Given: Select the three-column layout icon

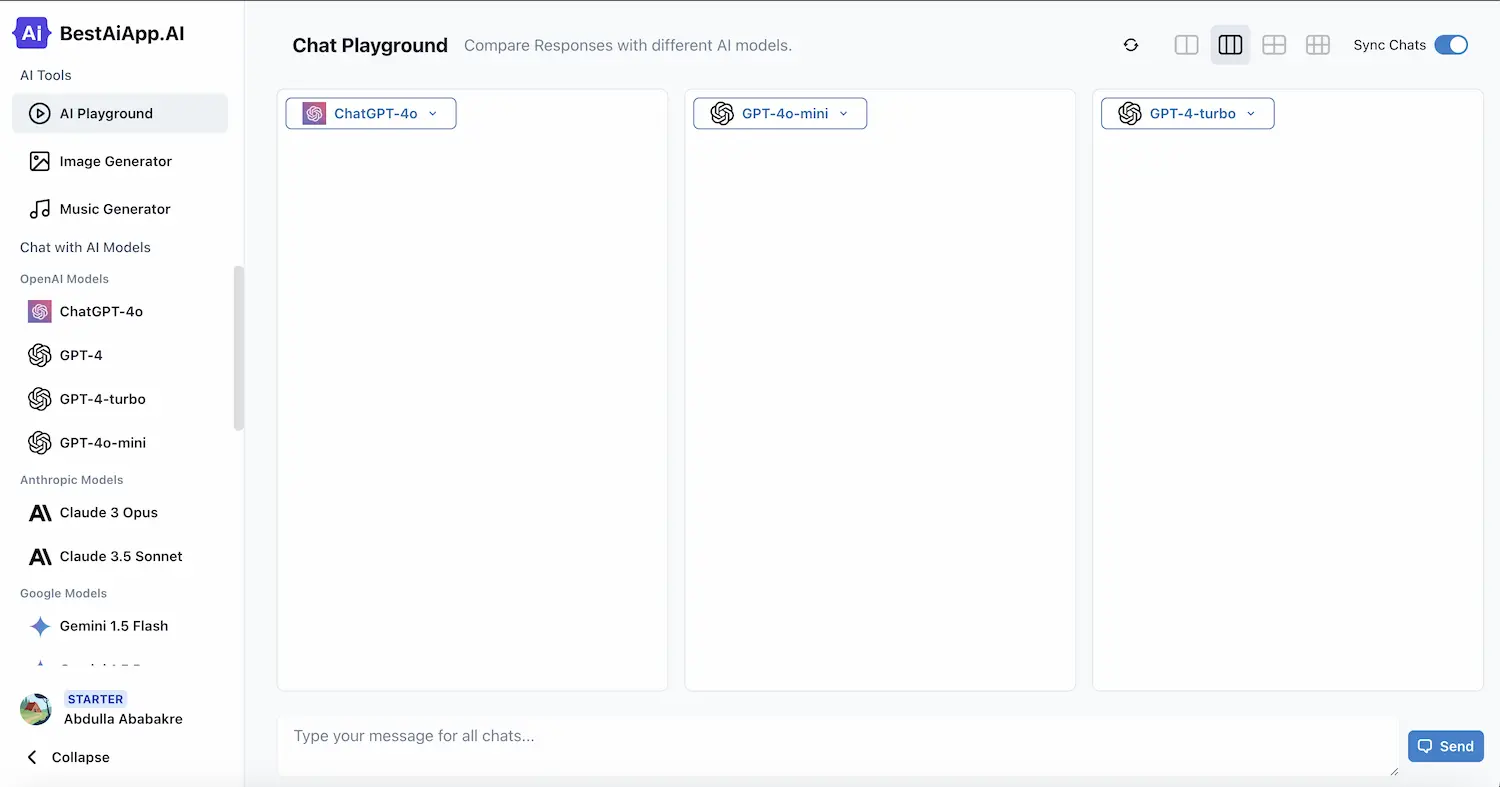Looking at the screenshot, I should pos(1230,45).
